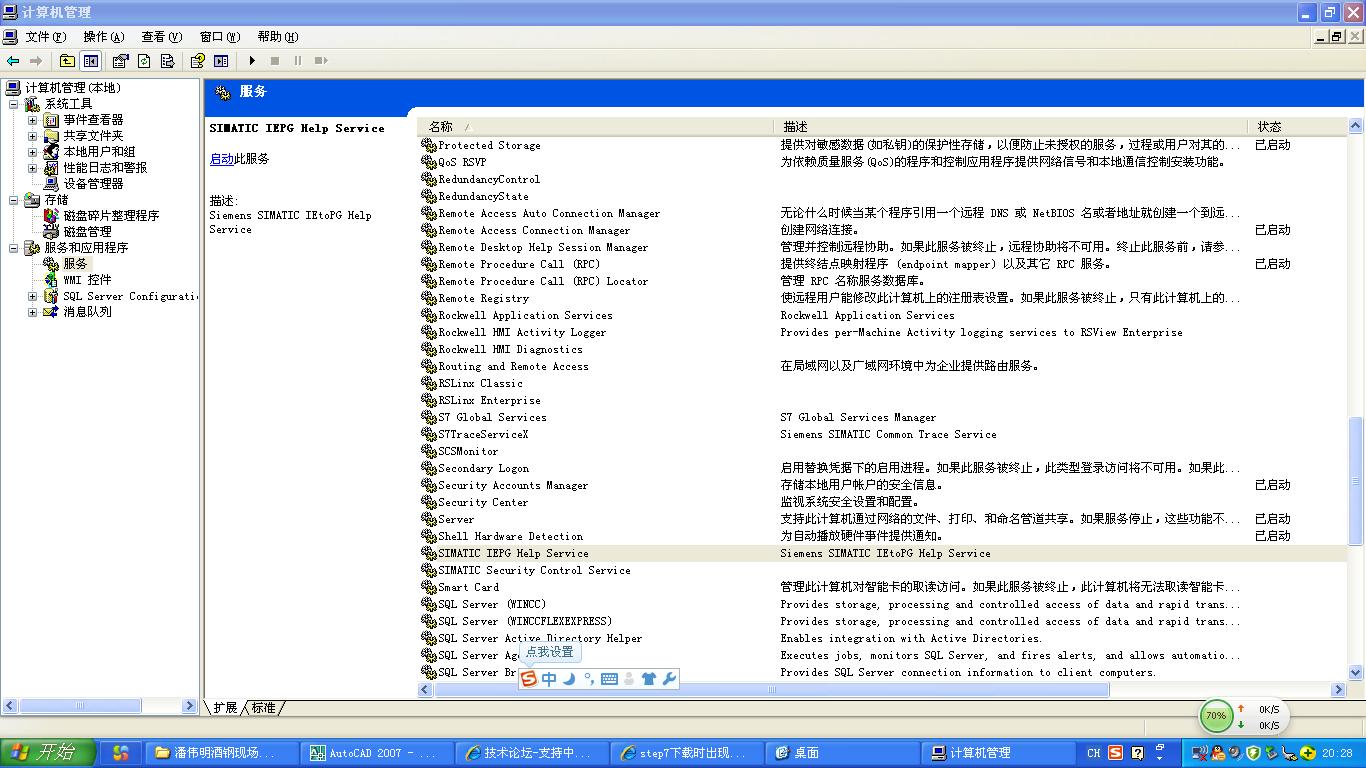Switch to the 扩展 tab

click(225, 708)
